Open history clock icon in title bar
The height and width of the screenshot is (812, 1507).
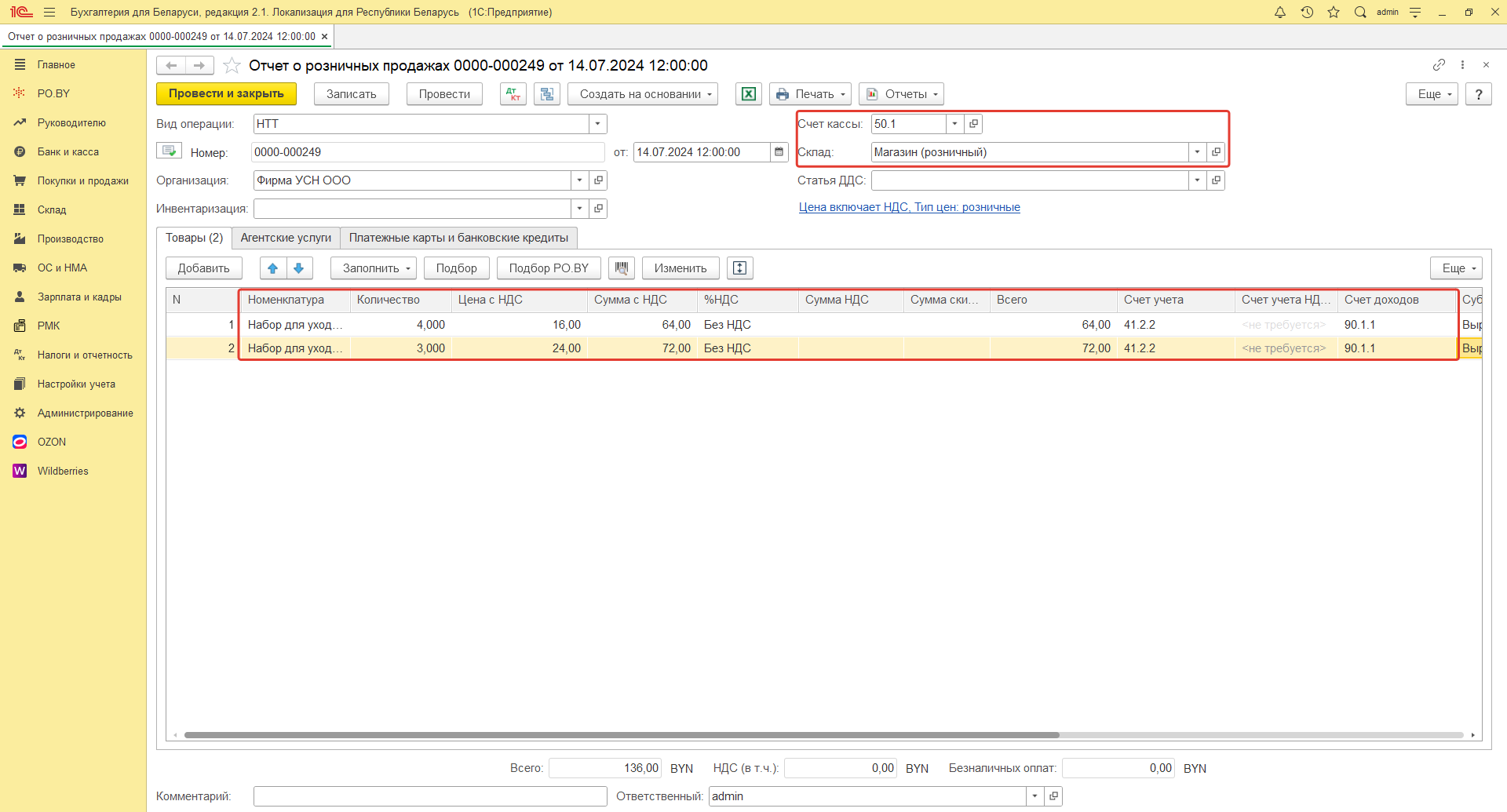(1307, 12)
